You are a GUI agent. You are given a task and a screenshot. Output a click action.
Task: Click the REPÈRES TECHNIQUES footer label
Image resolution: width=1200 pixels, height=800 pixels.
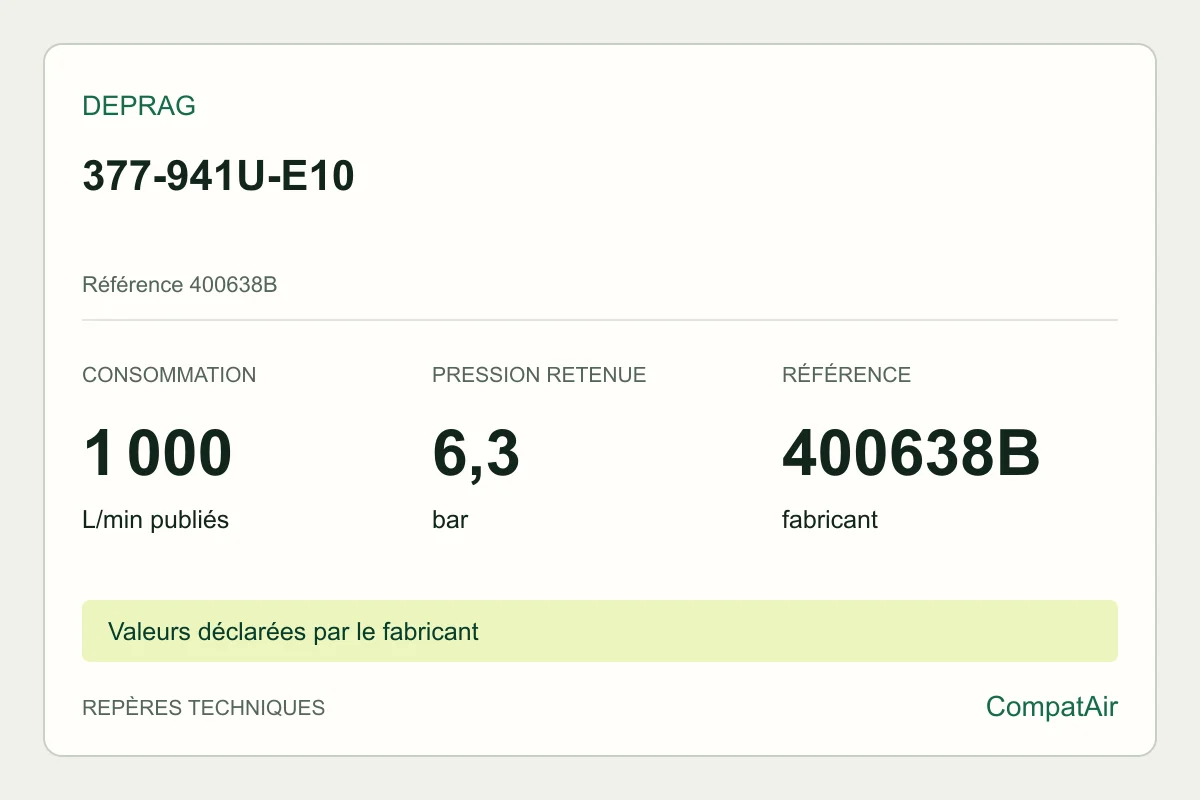pos(204,708)
